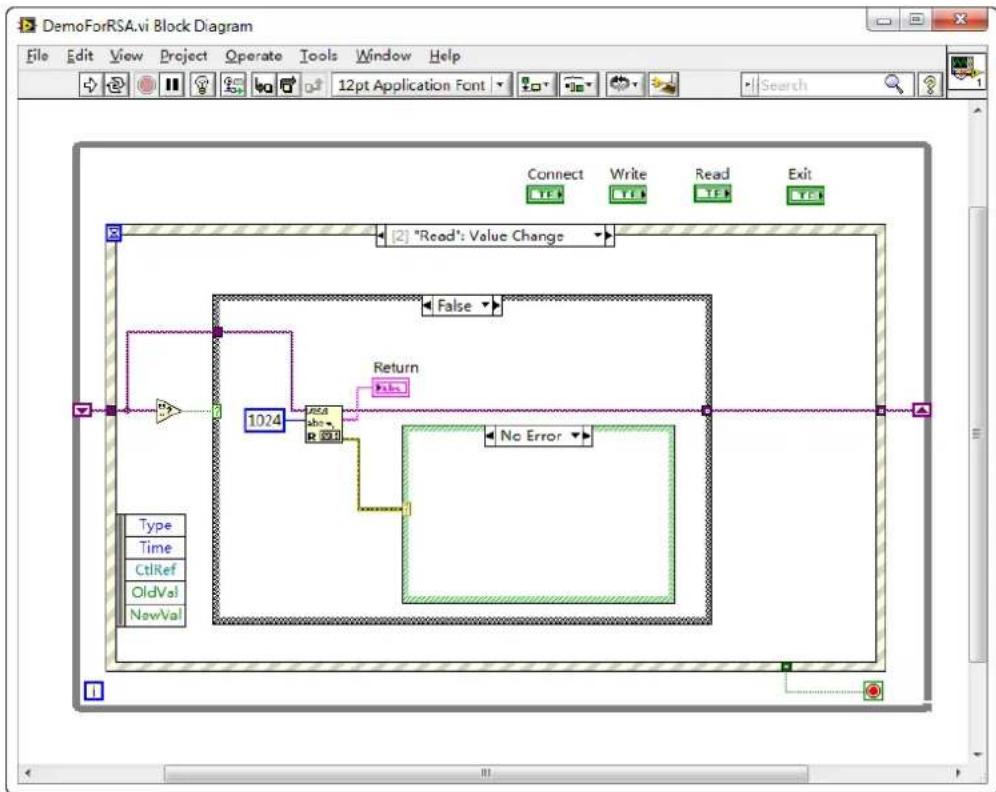Show previous case of No Error structure
The image size is (996, 792).
point(490,436)
